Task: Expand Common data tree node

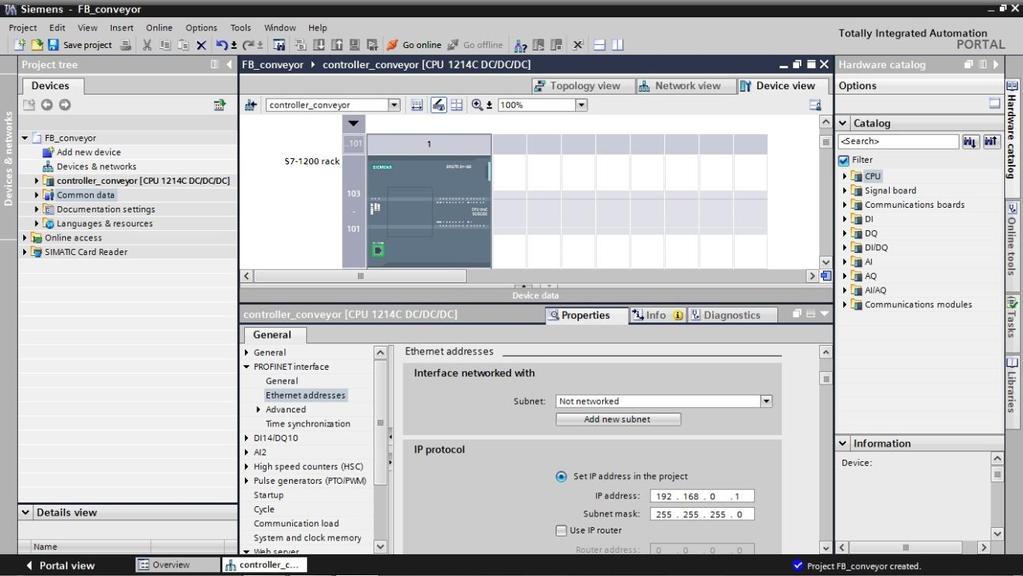Action: tap(37, 195)
